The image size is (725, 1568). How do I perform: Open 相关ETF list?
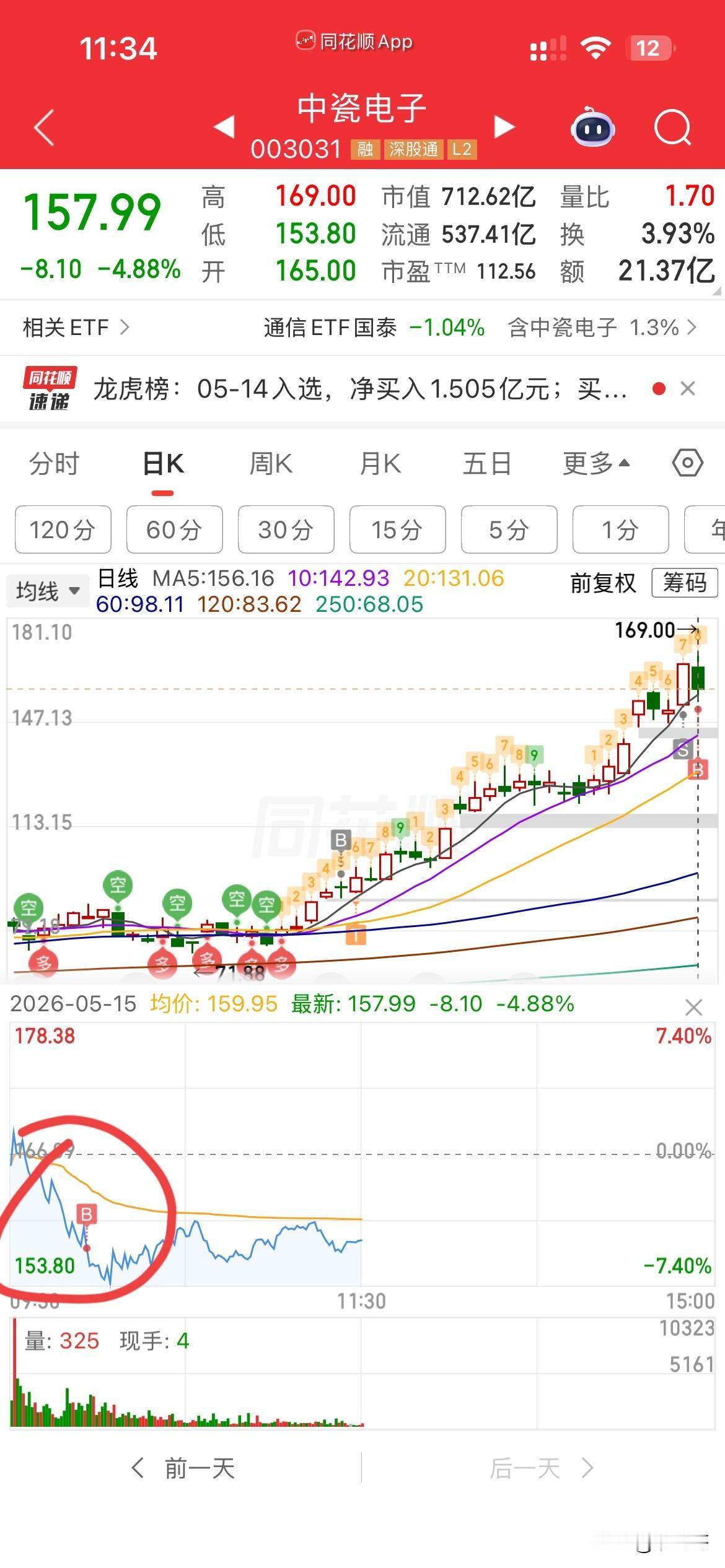pyautogui.click(x=76, y=327)
